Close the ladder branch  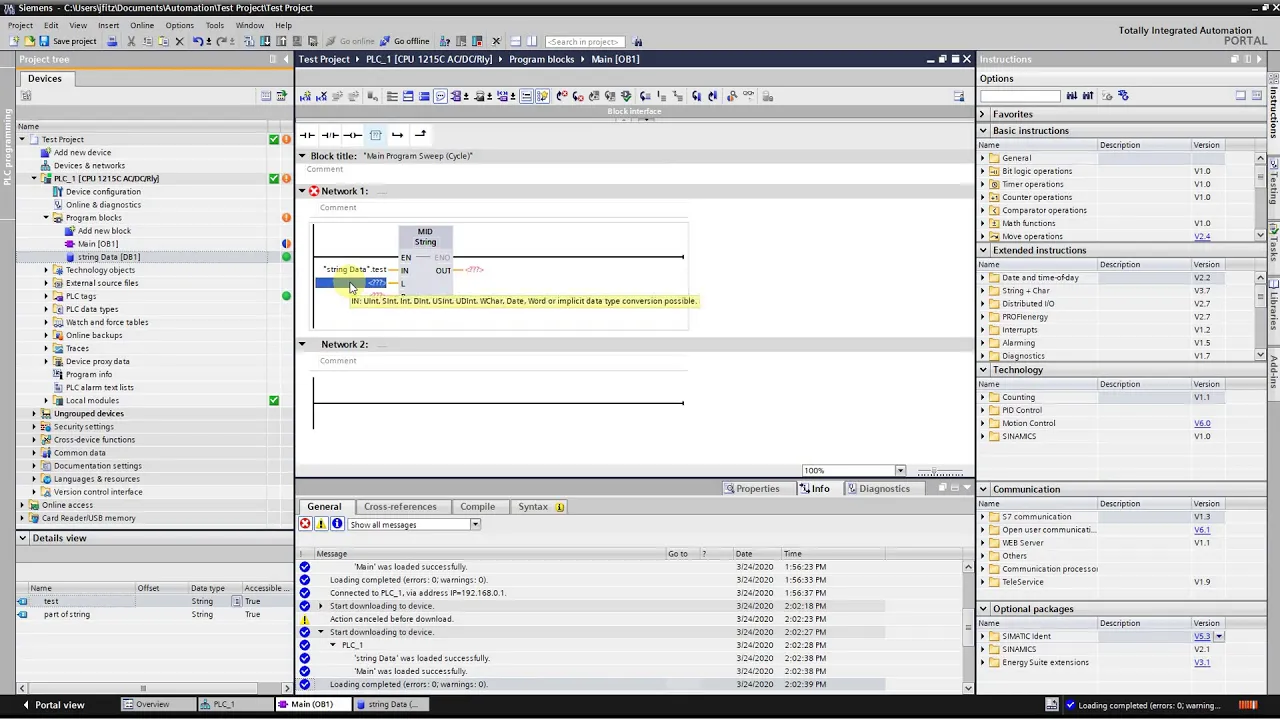[420, 135]
